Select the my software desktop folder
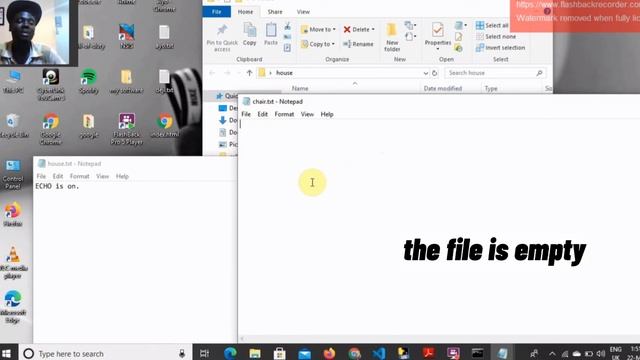The height and width of the screenshot is (360, 640). click(x=126, y=82)
